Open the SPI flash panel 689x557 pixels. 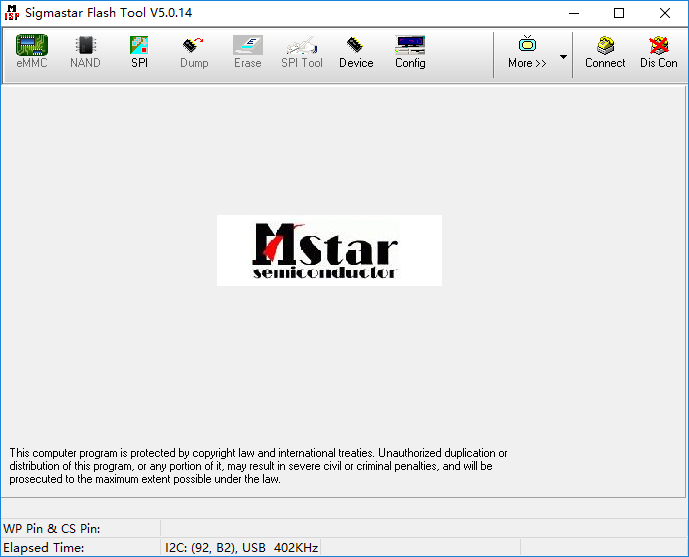click(x=139, y=52)
